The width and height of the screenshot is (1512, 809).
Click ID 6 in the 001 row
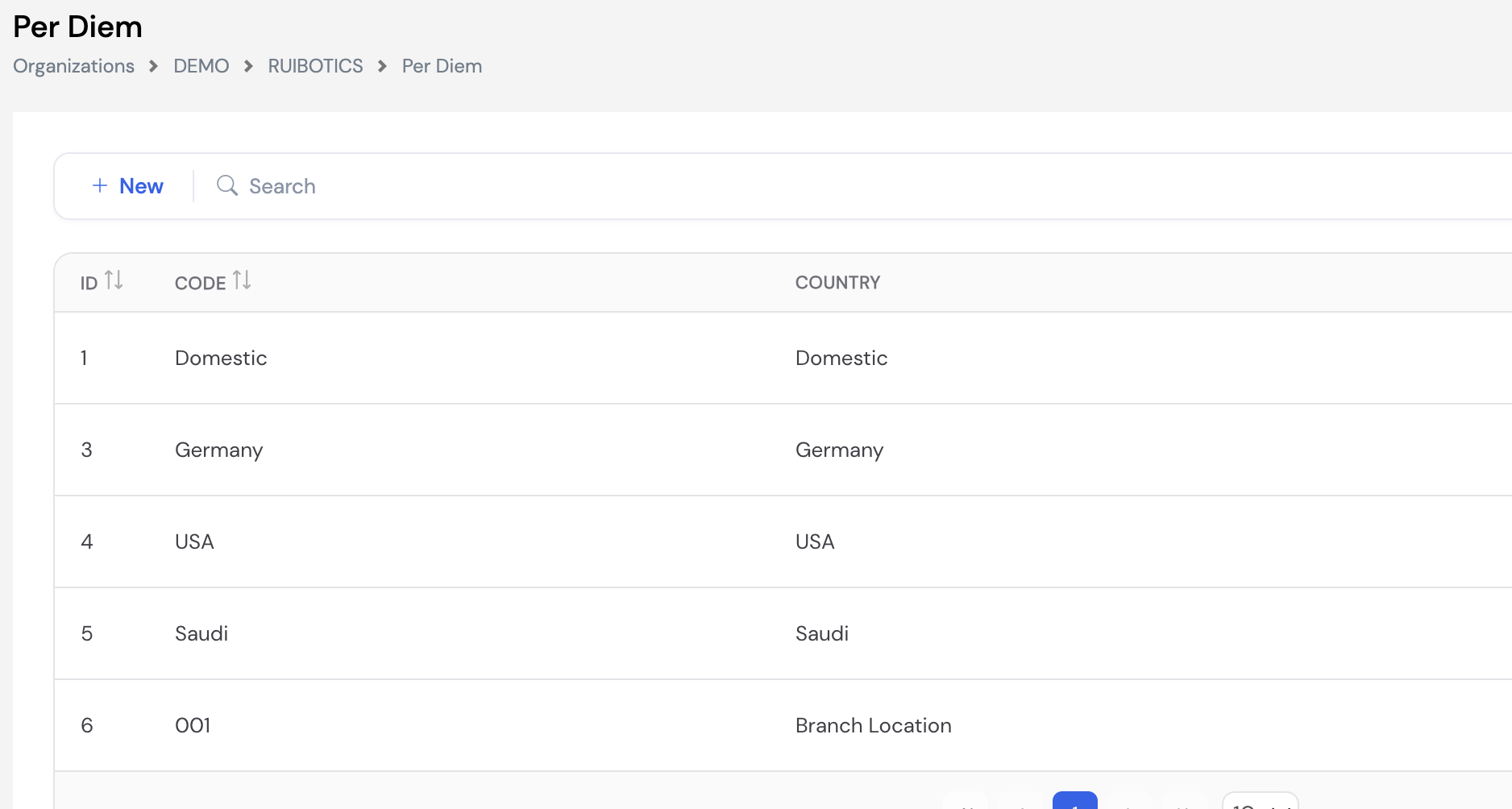(87, 725)
